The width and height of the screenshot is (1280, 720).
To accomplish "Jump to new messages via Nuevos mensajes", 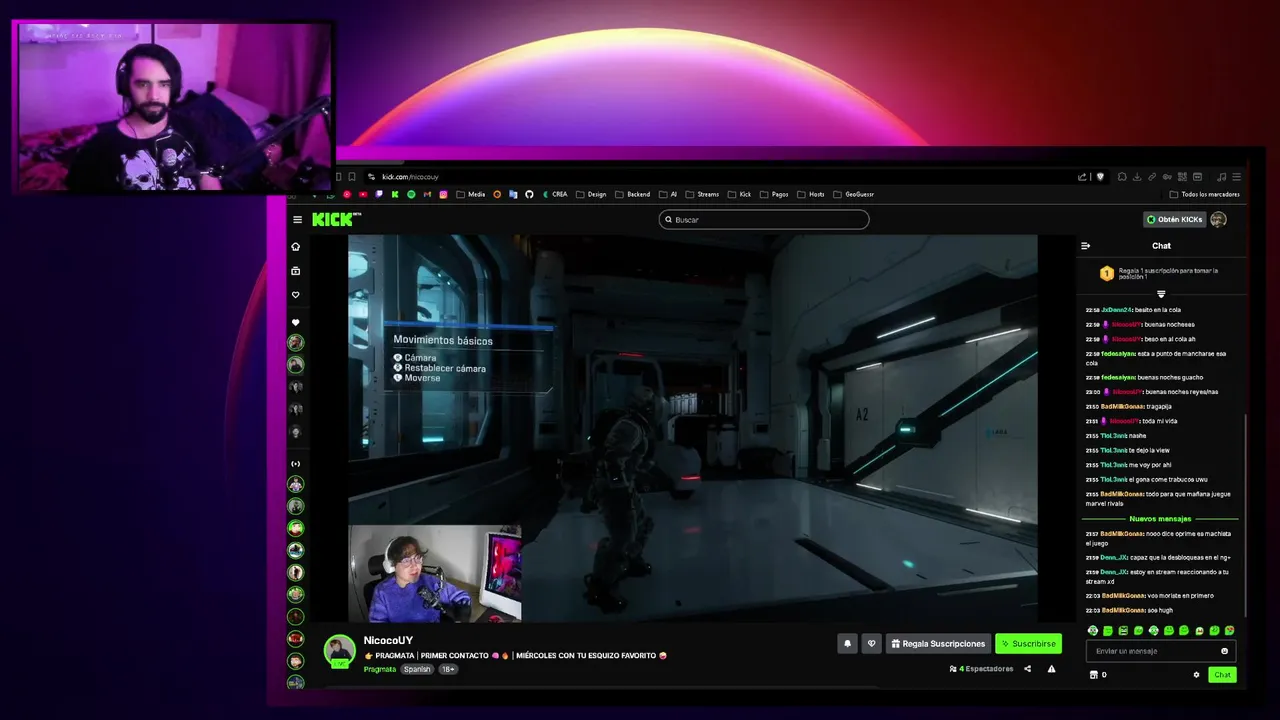I will [1160, 519].
